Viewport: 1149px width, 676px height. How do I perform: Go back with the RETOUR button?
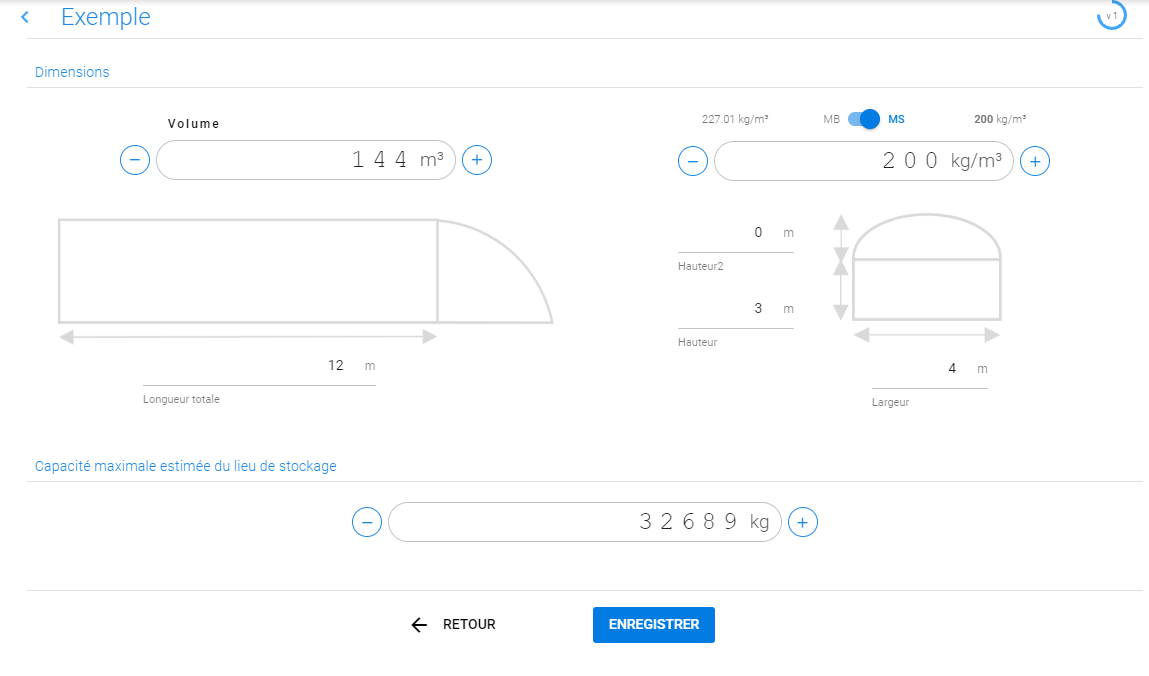click(x=454, y=625)
